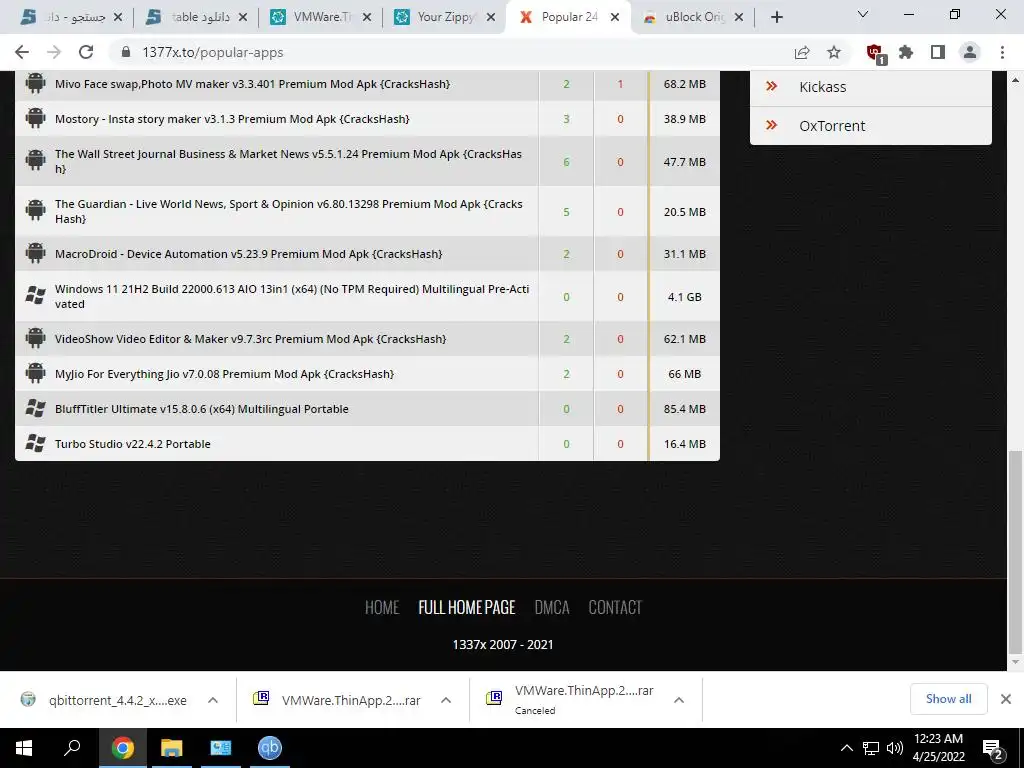1024x768 pixels.
Task: Open MyJio For Everything Jio link
Action: (224, 374)
